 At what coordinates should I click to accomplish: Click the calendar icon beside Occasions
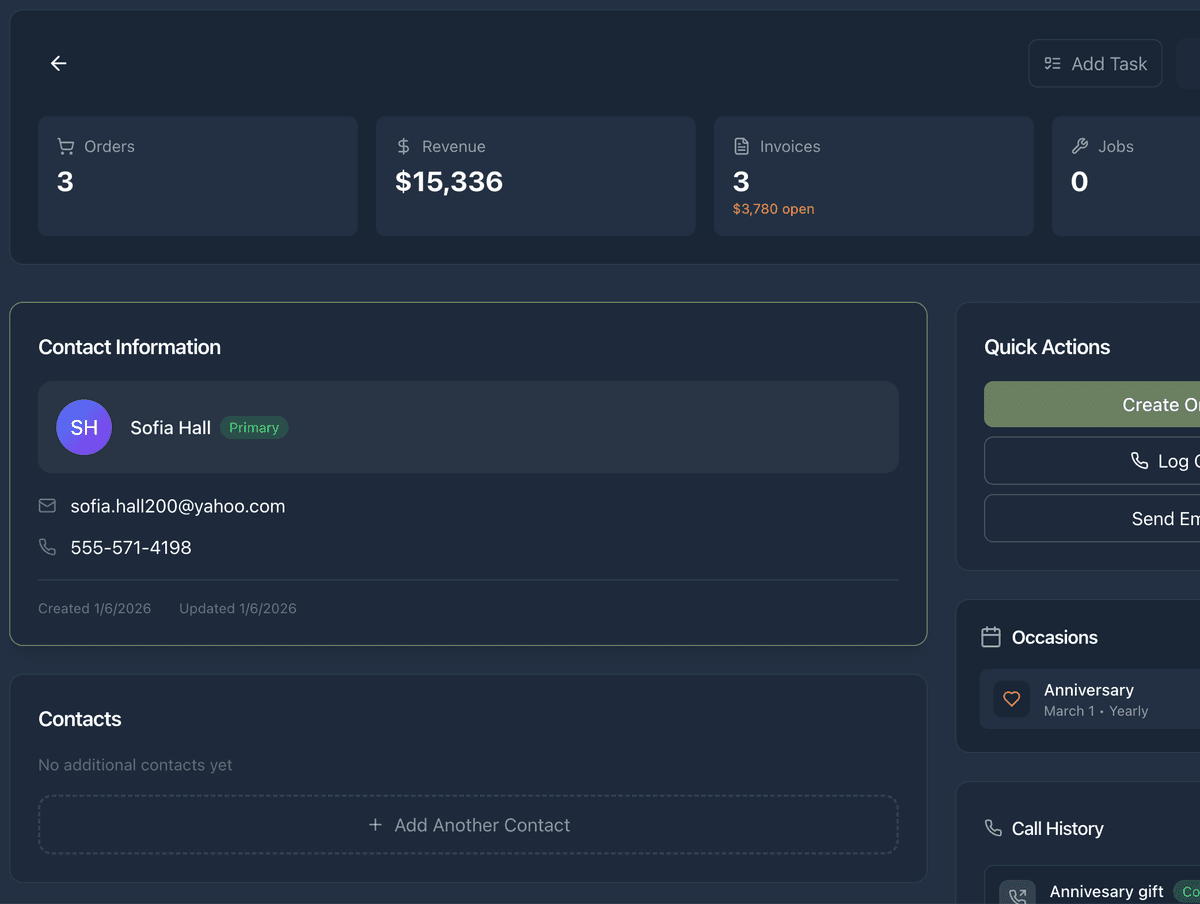point(991,637)
